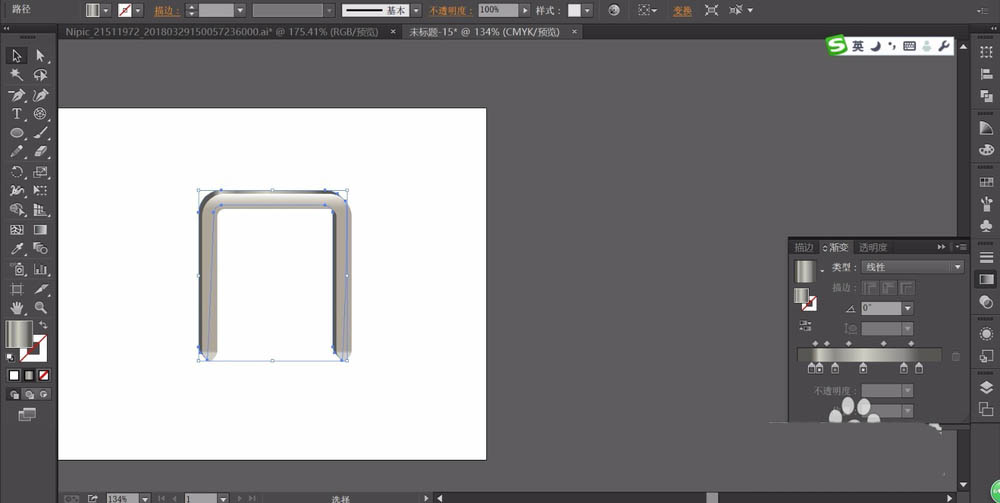Open the graphic style (样式) dropdown
The width and height of the screenshot is (1000, 503).
[x=587, y=10]
